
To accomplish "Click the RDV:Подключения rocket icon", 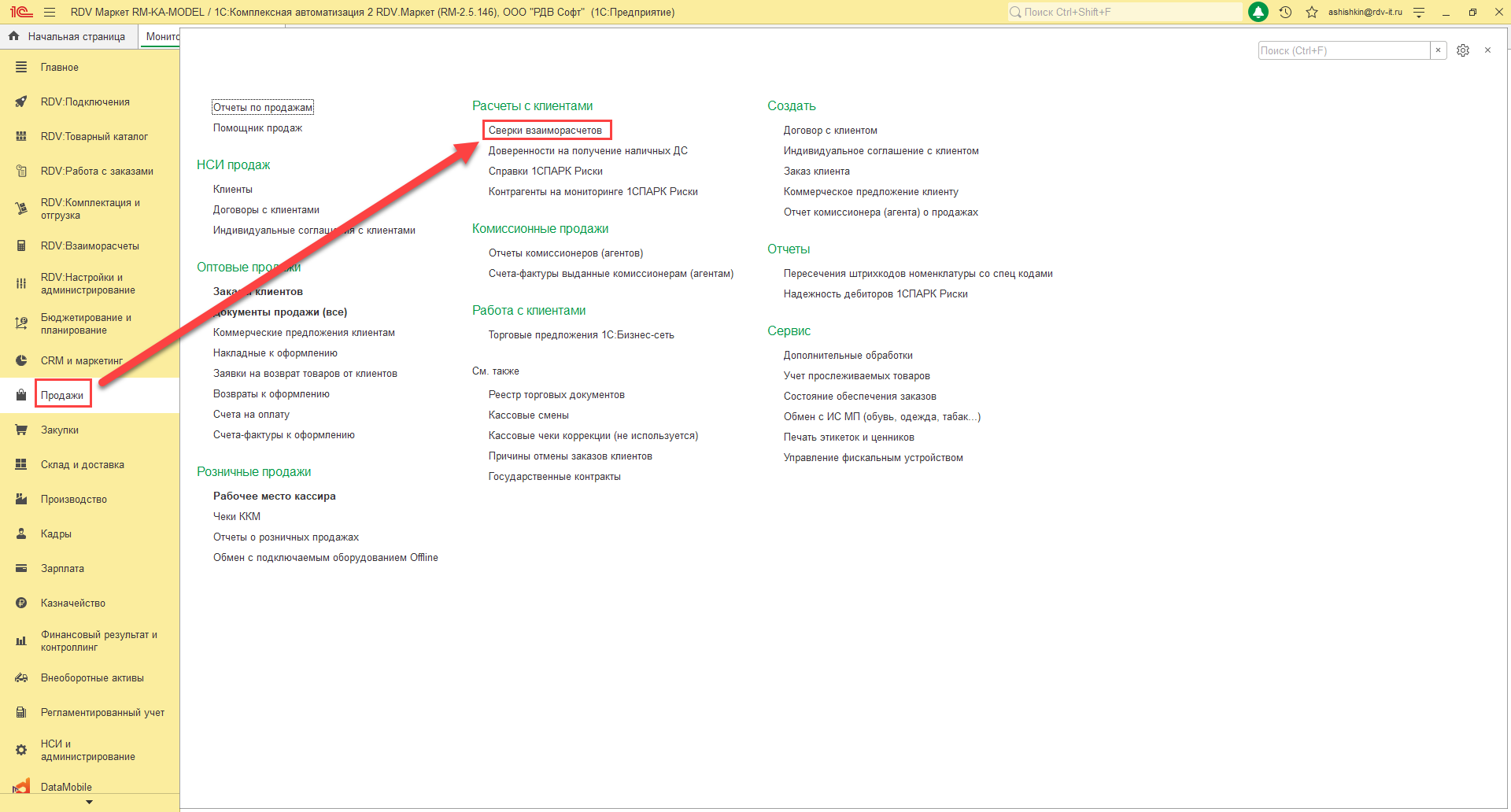I will pyautogui.click(x=21, y=102).
